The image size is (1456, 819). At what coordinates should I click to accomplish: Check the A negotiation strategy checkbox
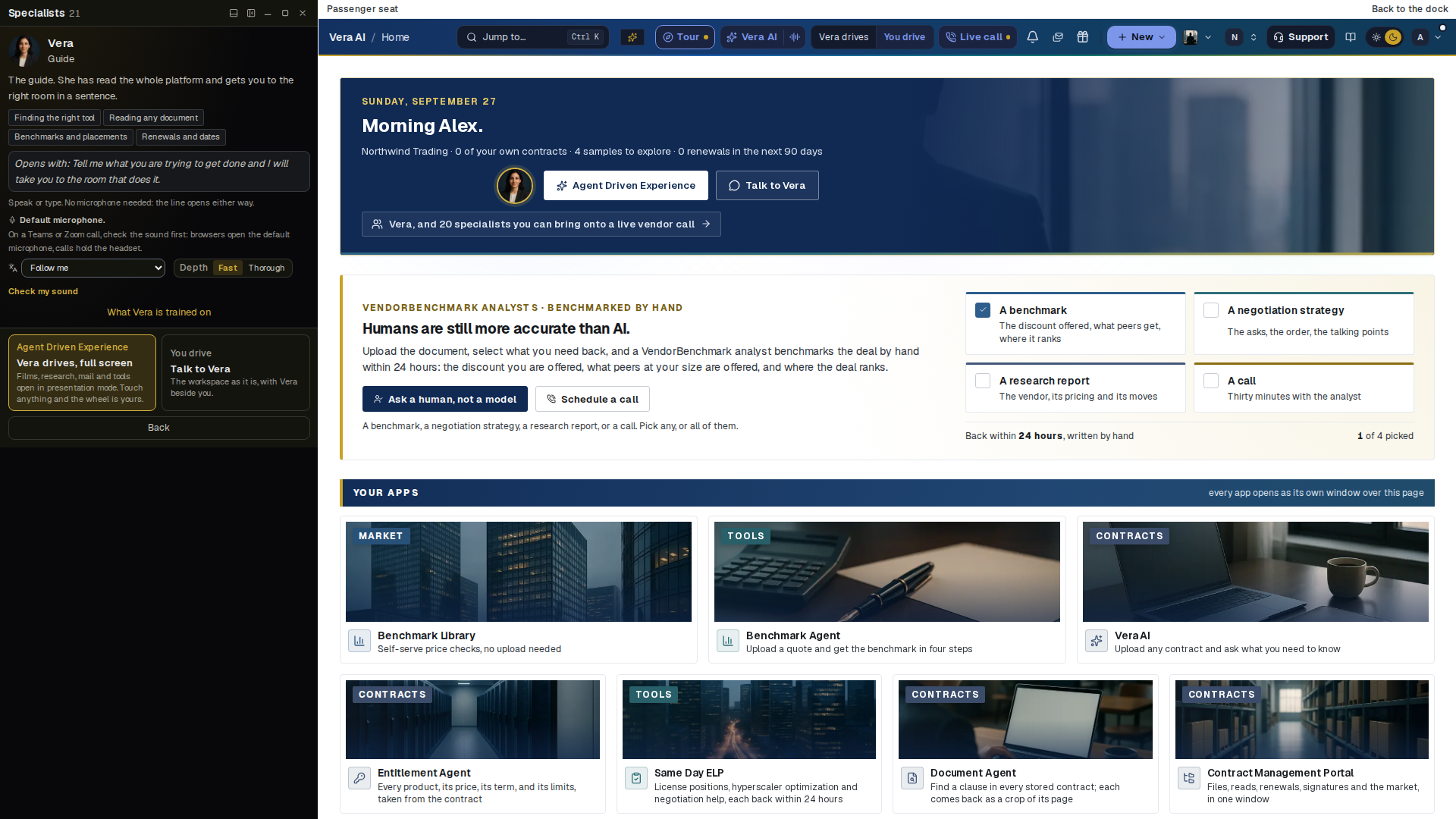pyautogui.click(x=1211, y=310)
